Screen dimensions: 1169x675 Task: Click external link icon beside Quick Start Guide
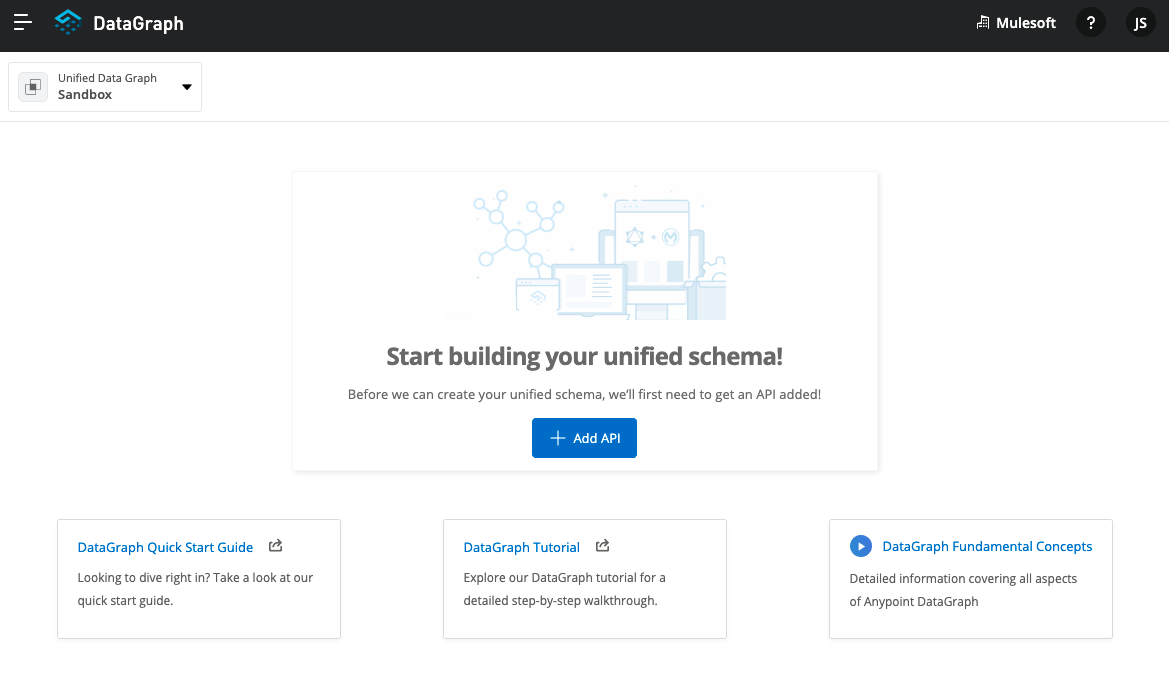pyautogui.click(x=275, y=546)
